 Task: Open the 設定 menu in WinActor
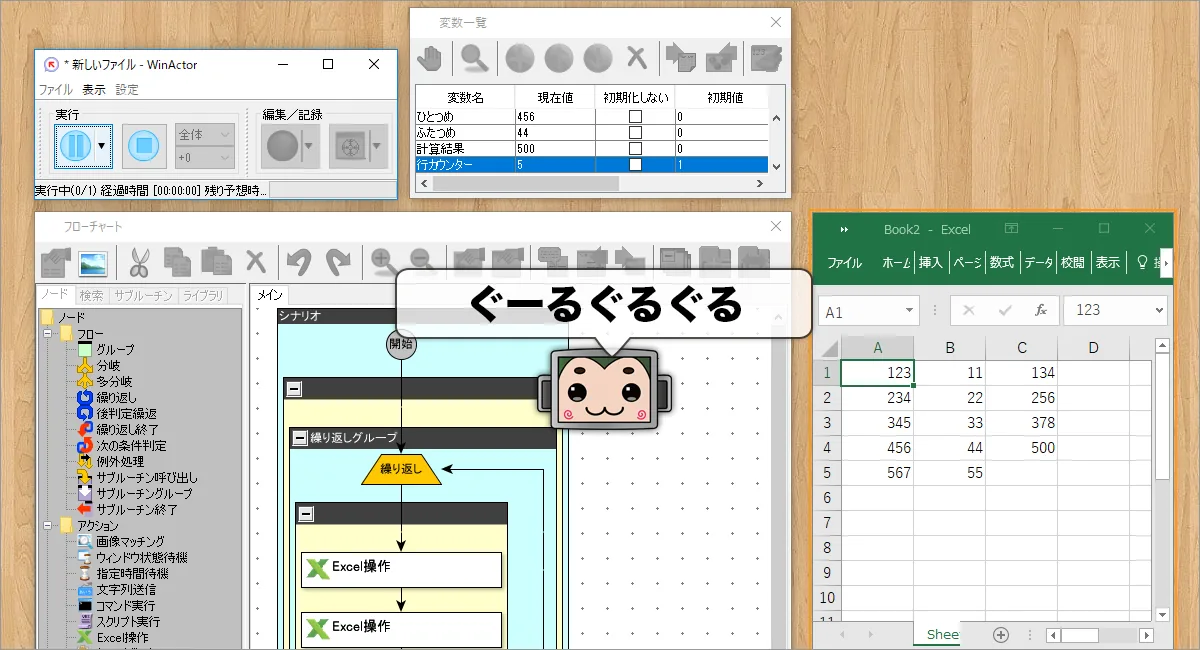point(127,90)
